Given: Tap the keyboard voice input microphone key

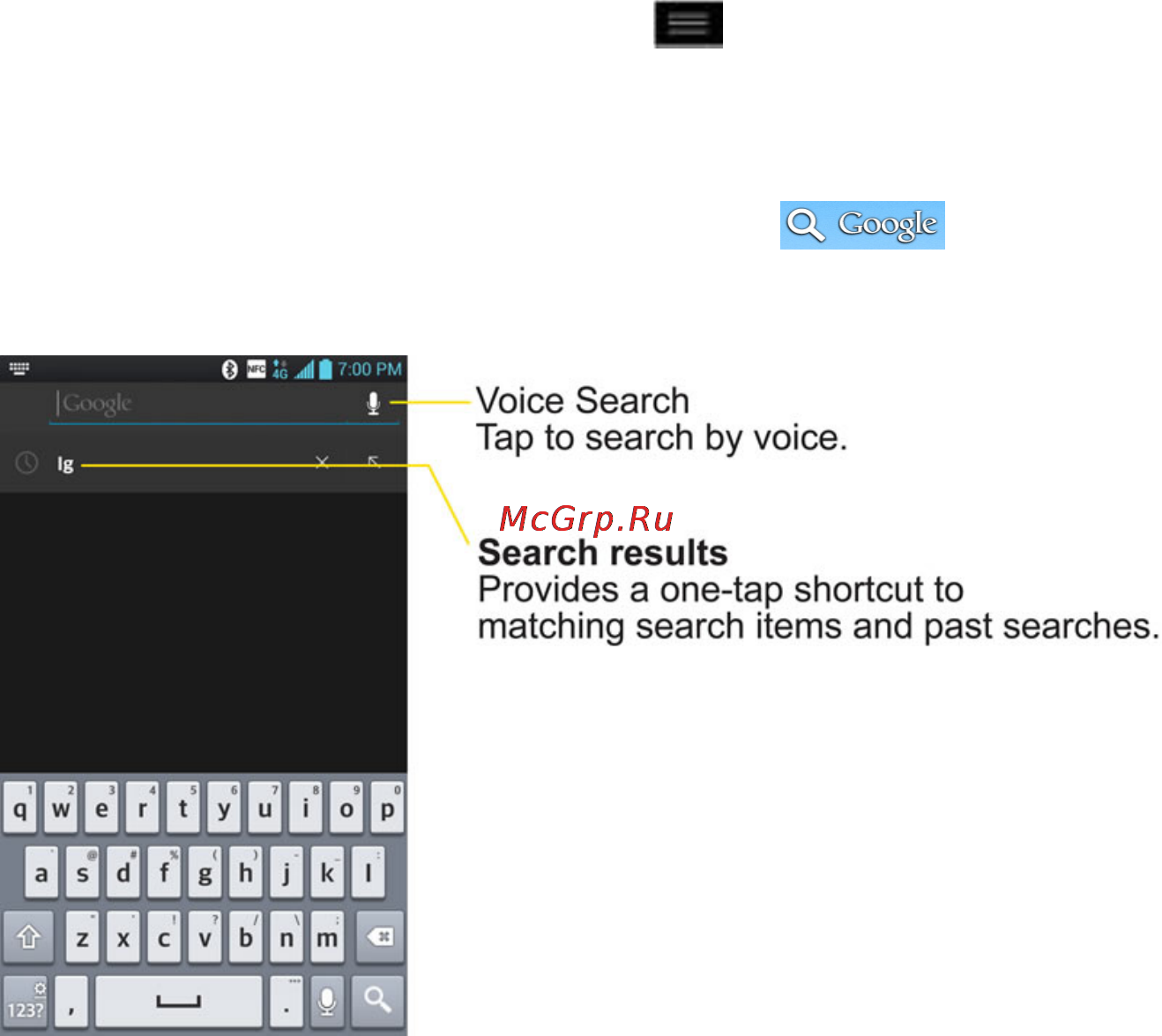Looking at the screenshot, I should [327, 1002].
